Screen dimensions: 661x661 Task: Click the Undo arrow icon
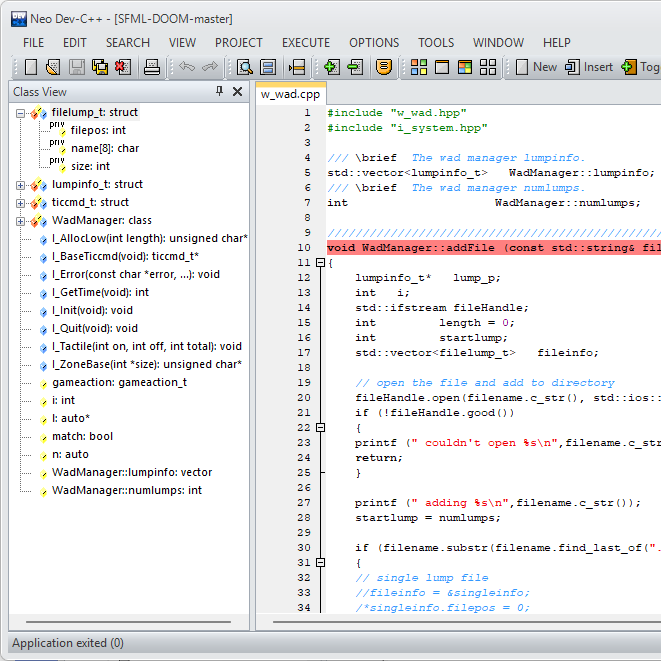click(x=186, y=67)
